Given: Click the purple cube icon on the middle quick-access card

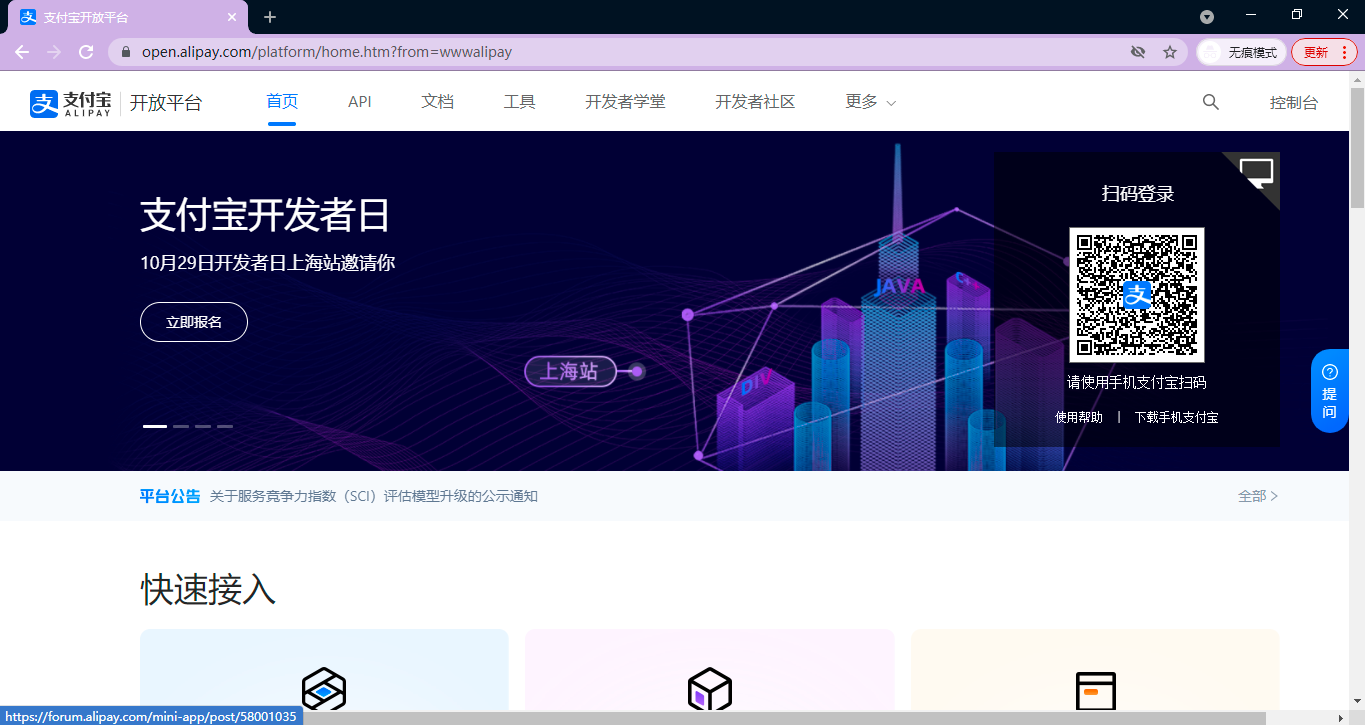Looking at the screenshot, I should click(709, 690).
